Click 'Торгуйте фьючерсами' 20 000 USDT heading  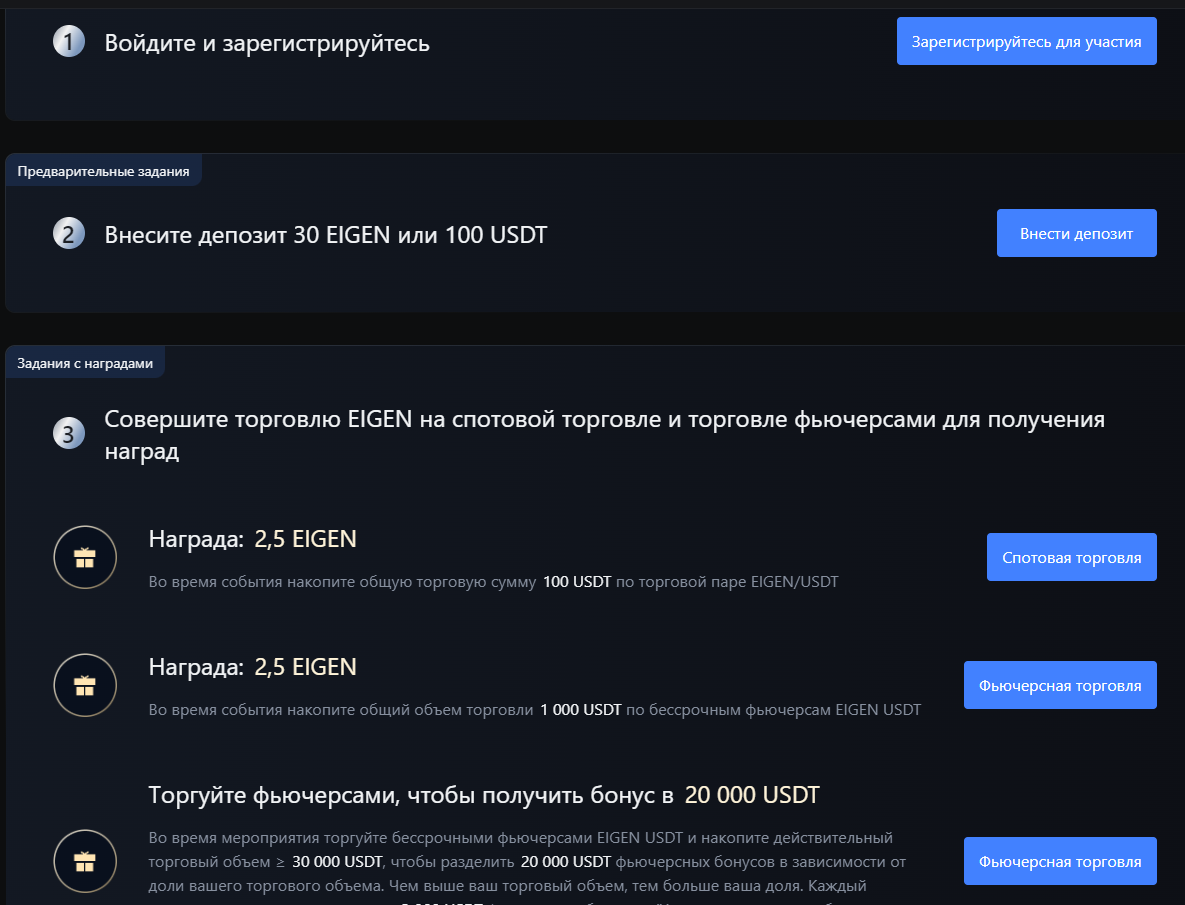click(x=484, y=795)
